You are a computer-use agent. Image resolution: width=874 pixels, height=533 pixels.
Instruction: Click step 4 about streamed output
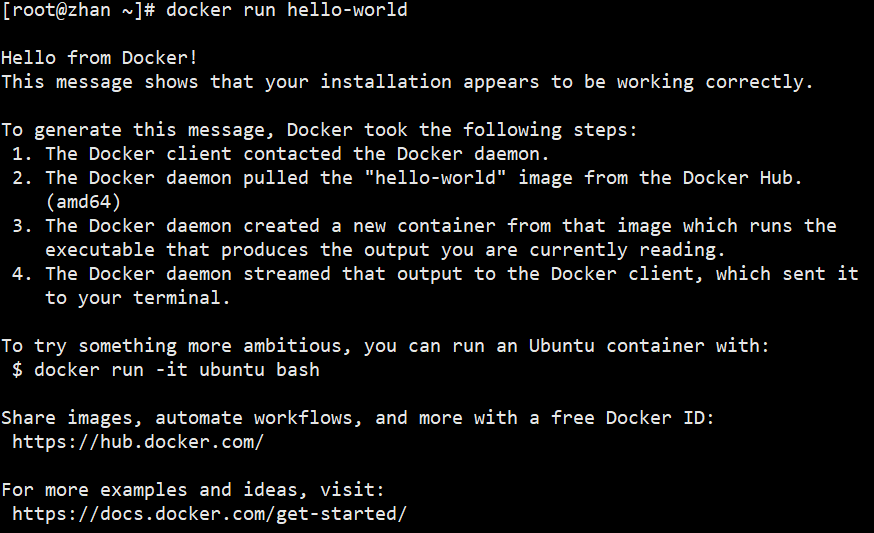440,274
